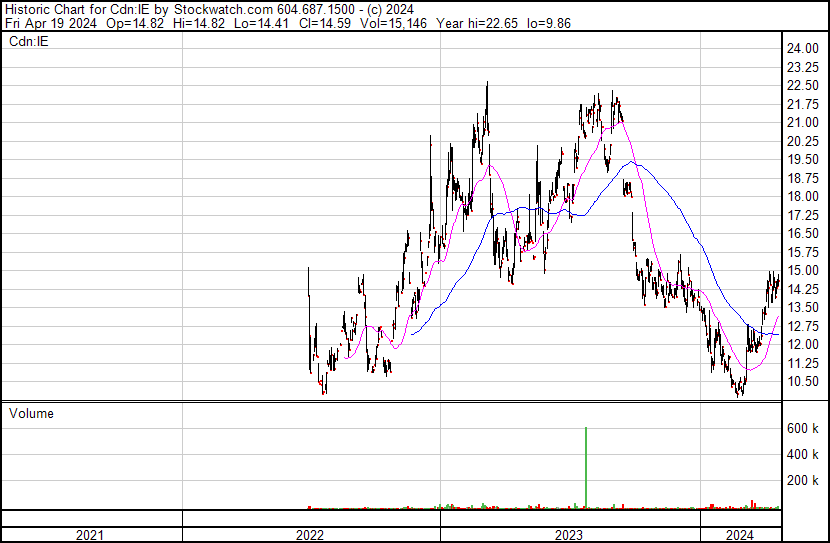Click the tall green volume spike bar
Viewport: 830px width, 543px height.
point(585,468)
